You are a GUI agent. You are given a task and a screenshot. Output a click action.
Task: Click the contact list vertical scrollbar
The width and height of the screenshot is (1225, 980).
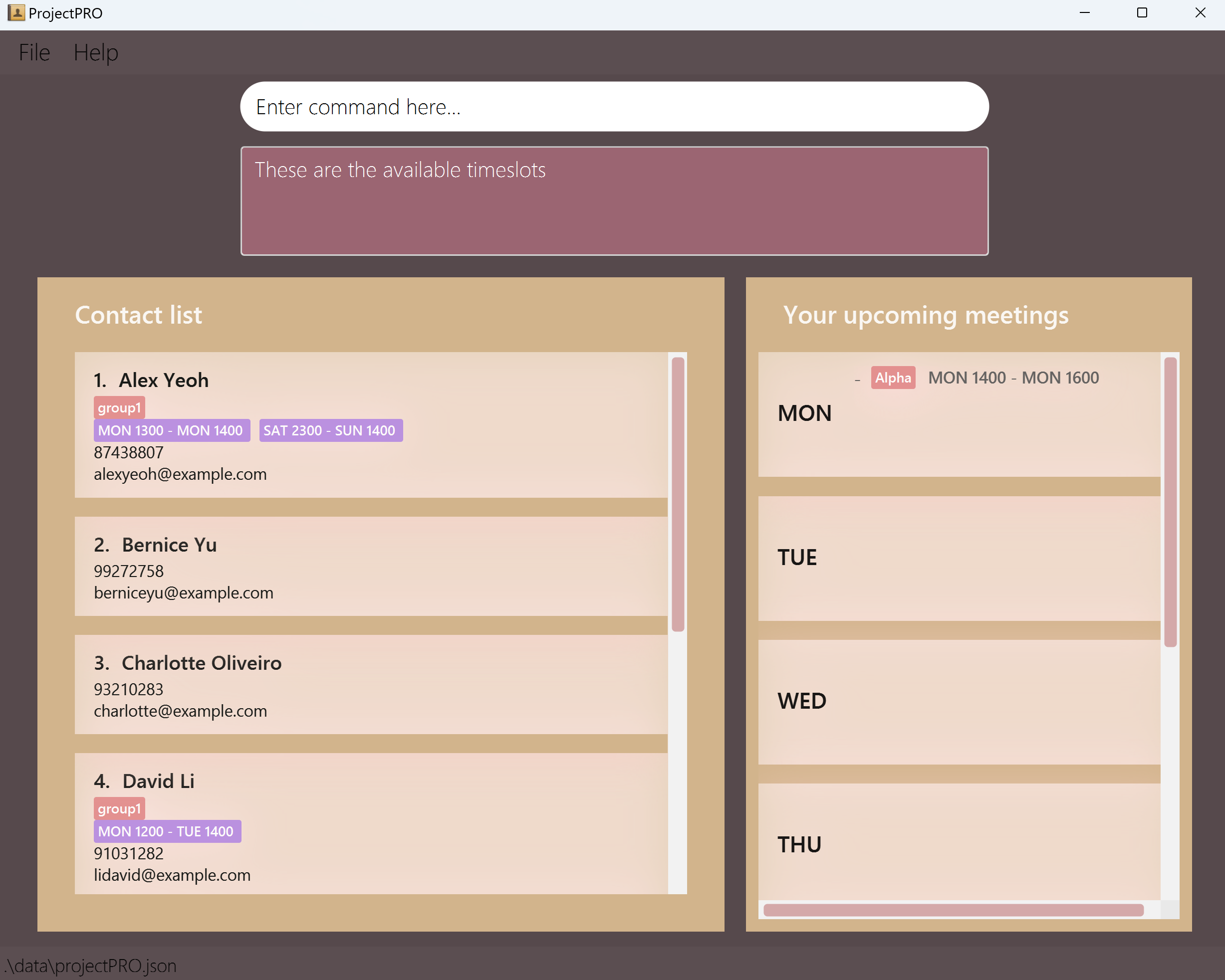coord(677,494)
